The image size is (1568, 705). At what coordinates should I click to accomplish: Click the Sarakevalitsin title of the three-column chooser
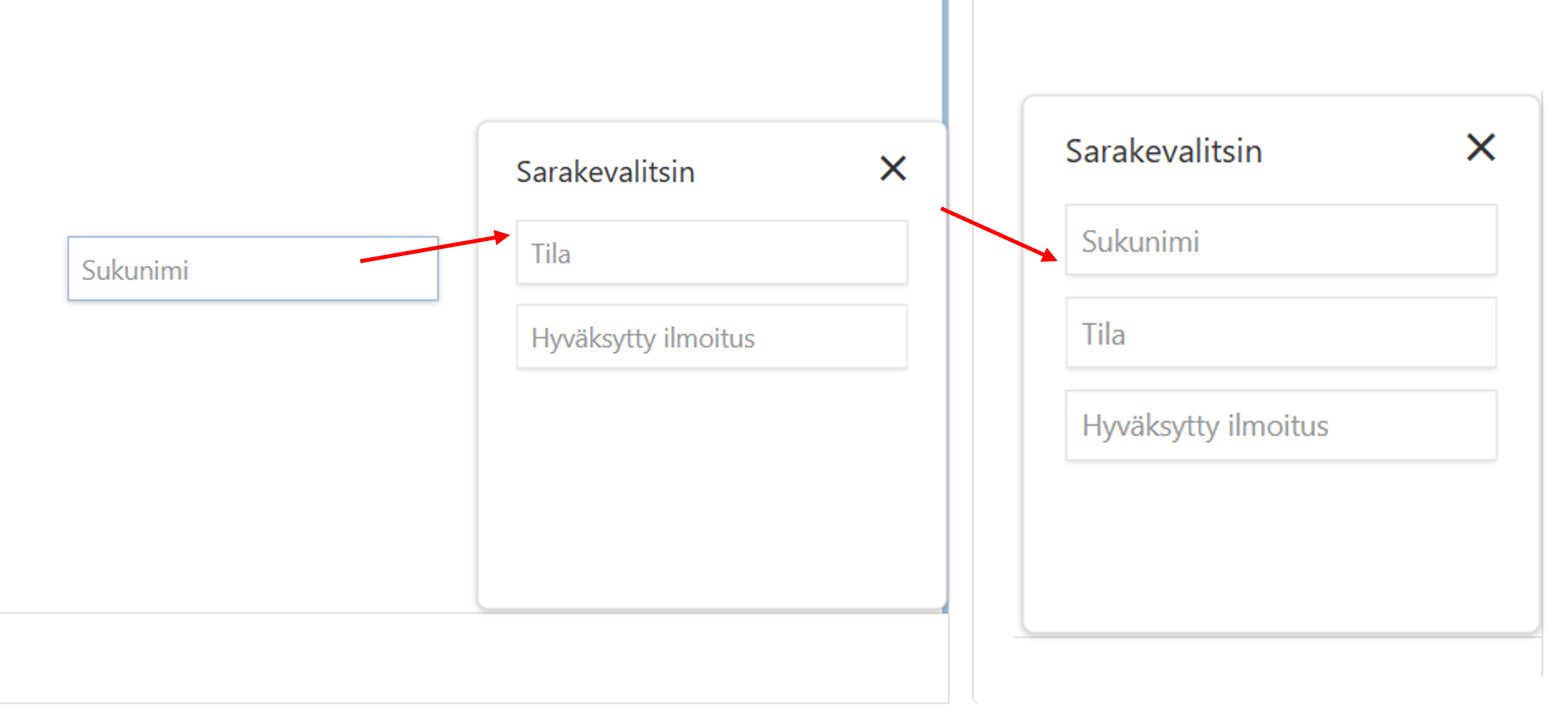coord(1163,151)
